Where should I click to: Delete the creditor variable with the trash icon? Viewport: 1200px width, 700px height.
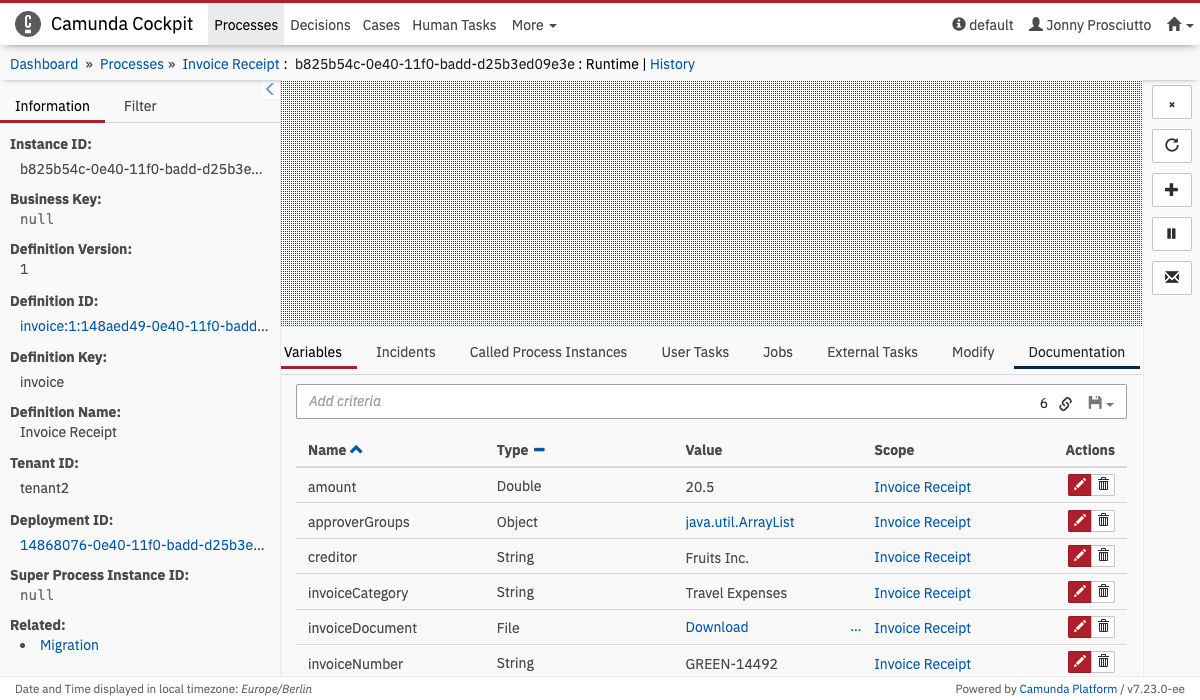pyautogui.click(x=1103, y=556)
